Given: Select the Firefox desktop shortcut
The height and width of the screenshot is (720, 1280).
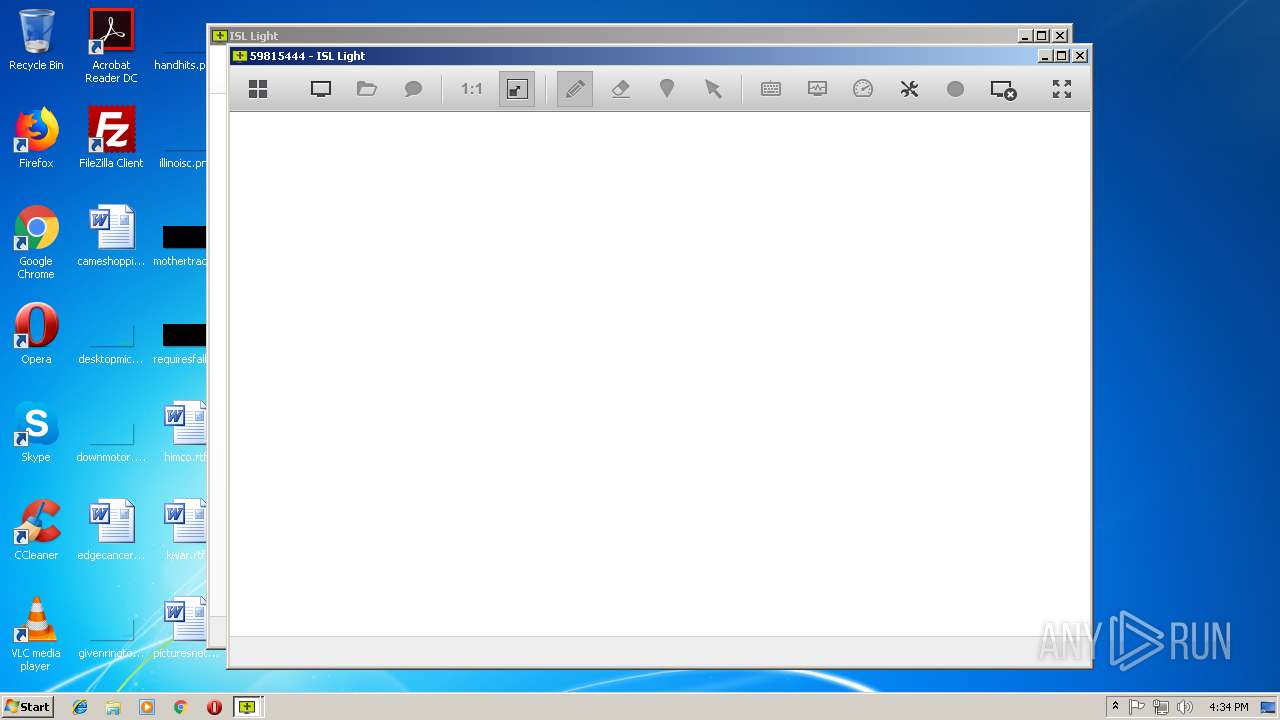Looking at the screenshot, I should 36,138.
